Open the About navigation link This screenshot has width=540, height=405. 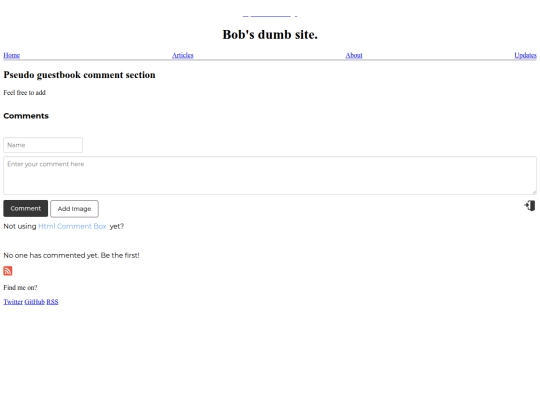pyautogui.click(x=354, y=55)
